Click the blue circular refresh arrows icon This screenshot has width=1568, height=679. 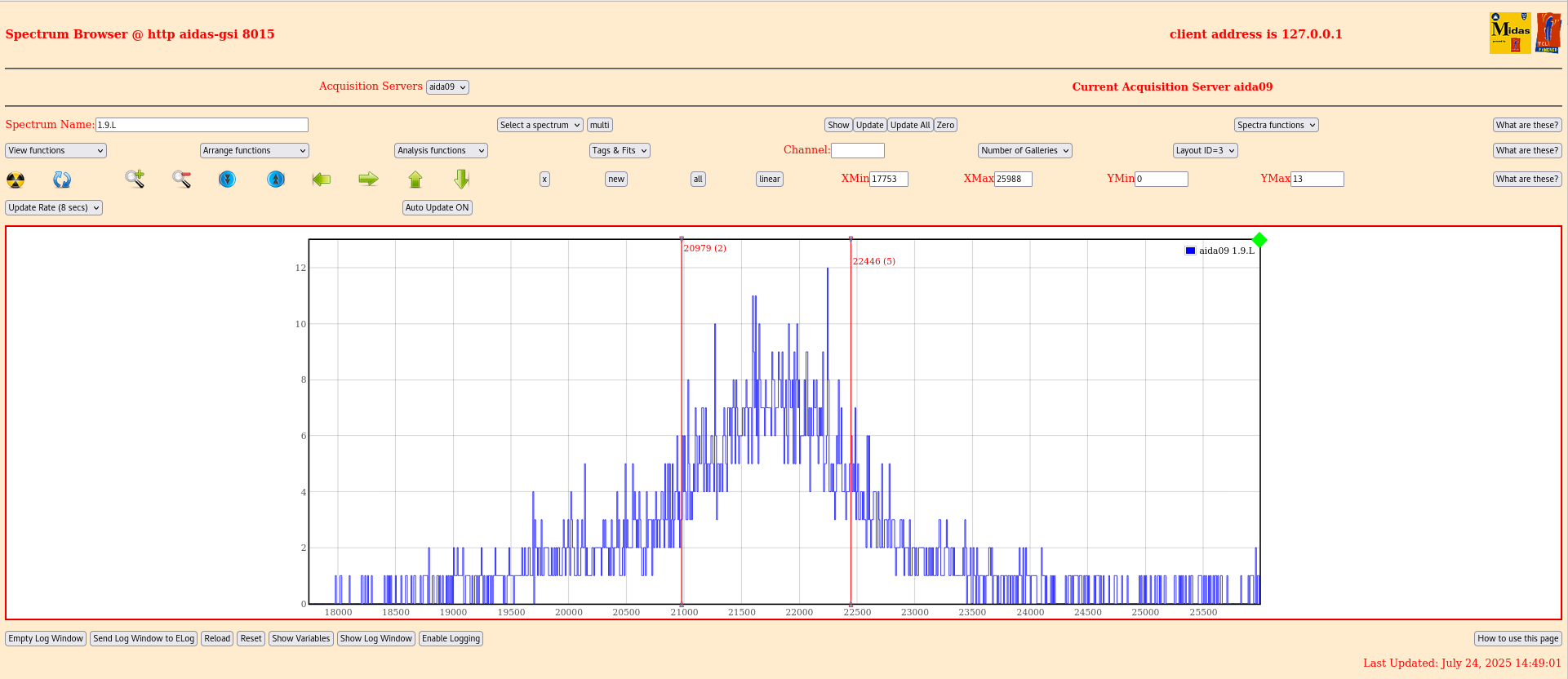pyautogui.click(x=62, y=180)
